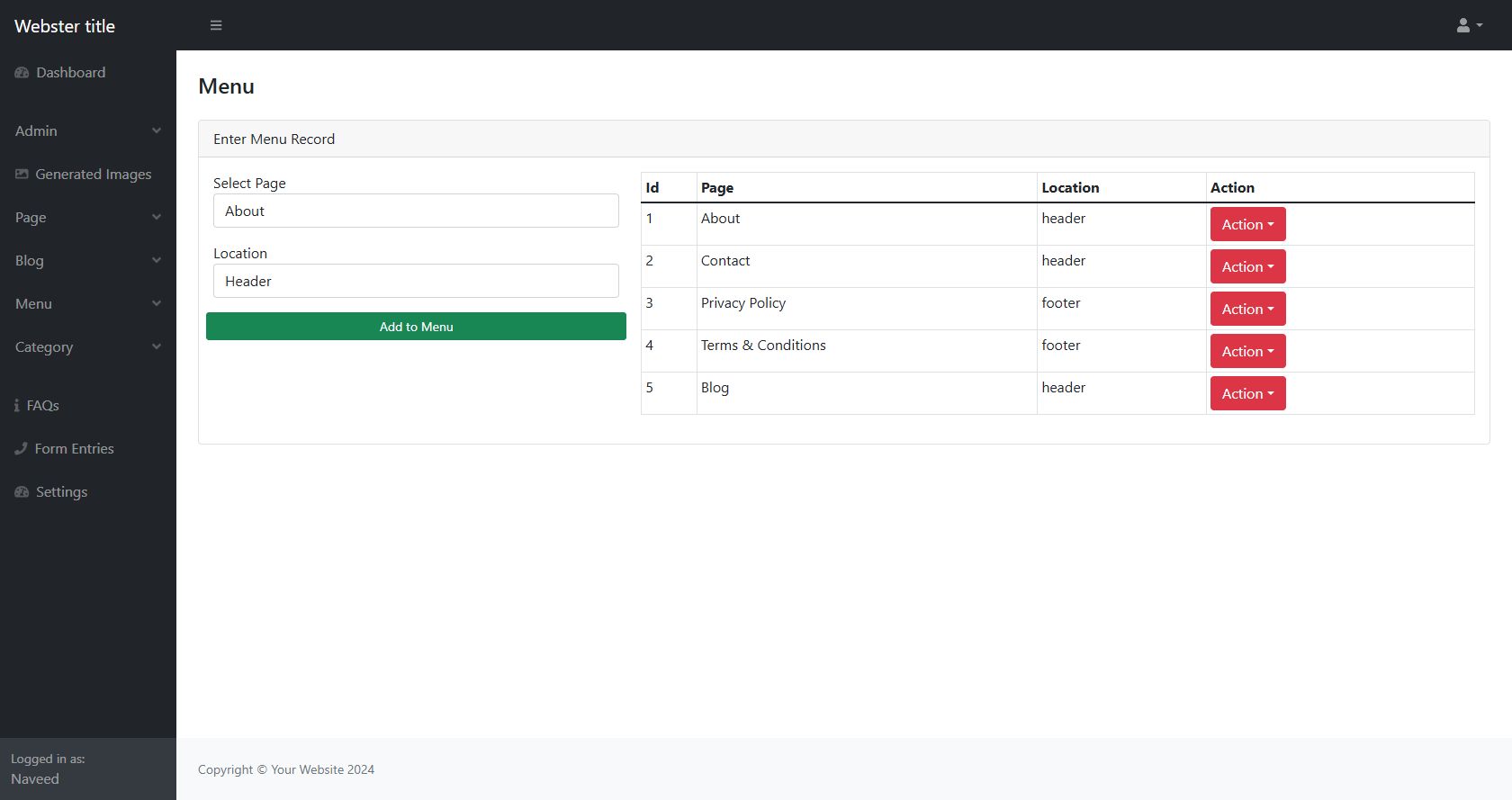1512x800 pixels.
Task: Expand the Menu sidebar section chevron
Action: pos(157,303)
